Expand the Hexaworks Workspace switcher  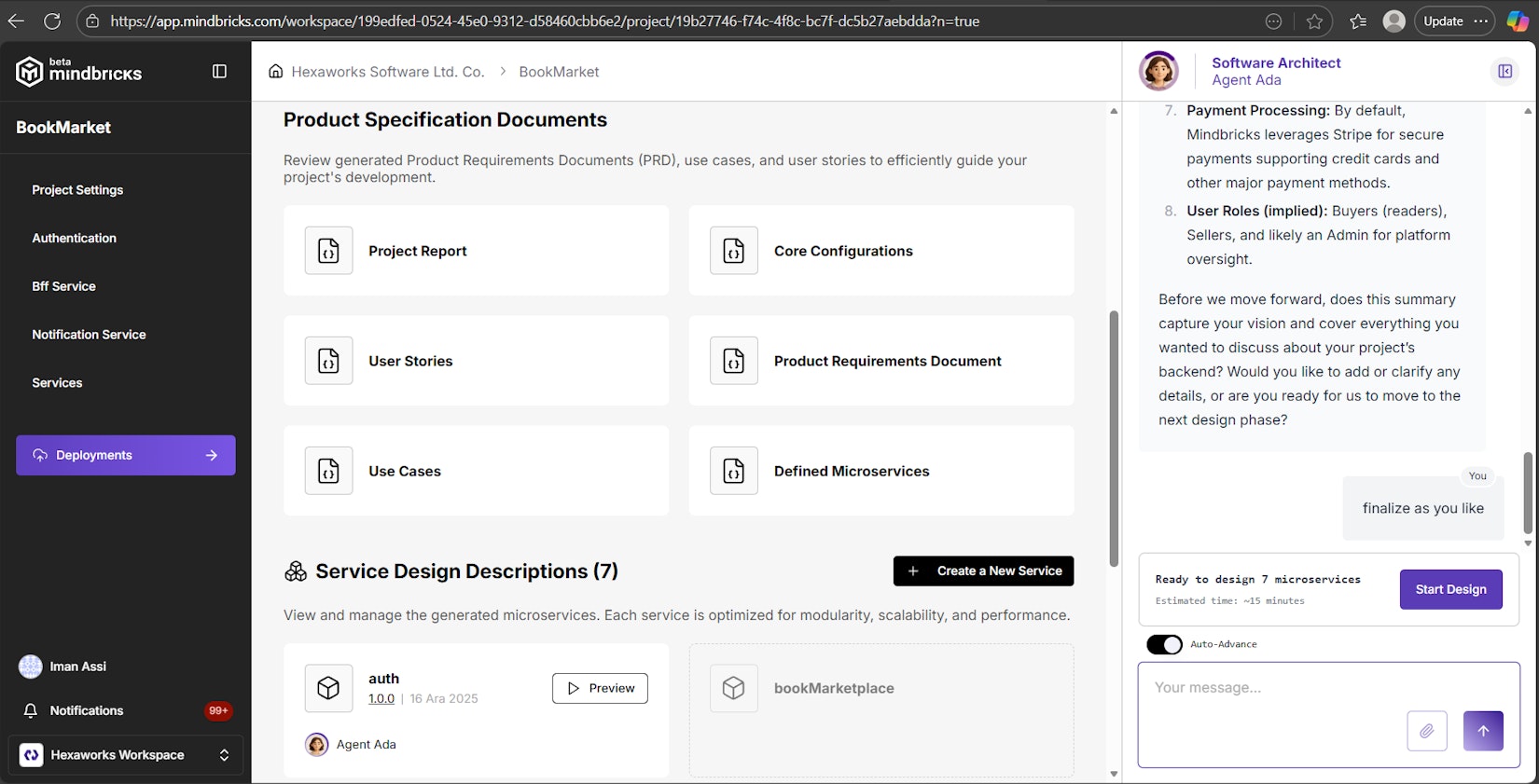coord(224,755)
